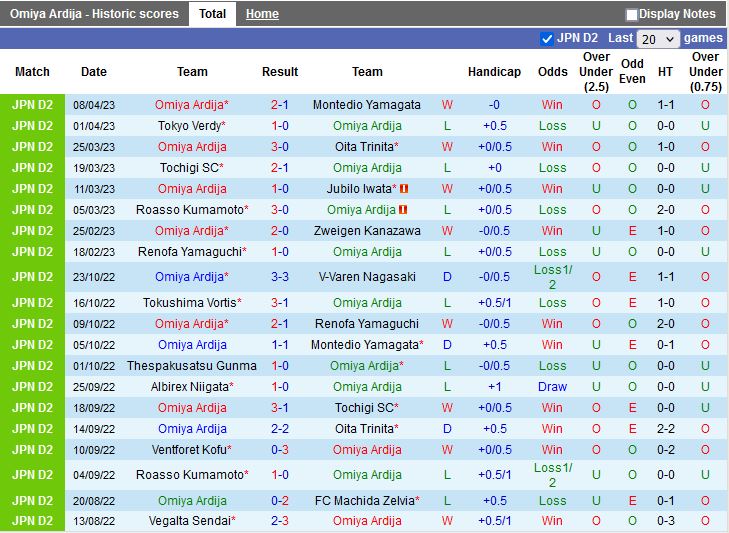The width and height of the screenshot is (729, 533).
Task: Click the 3-3 score for the 23/10/22 match
Action: click(x=279, y=277)
